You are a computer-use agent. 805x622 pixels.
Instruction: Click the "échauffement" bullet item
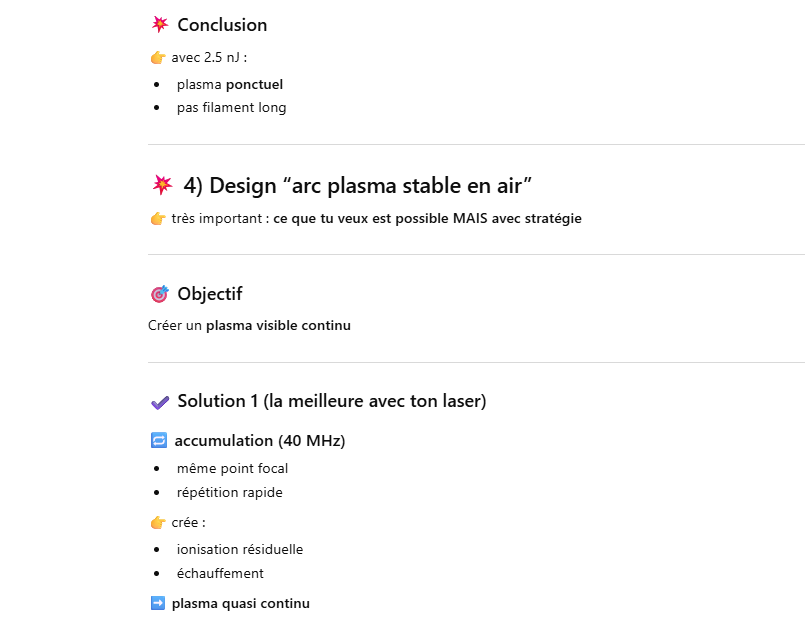click(220, 573)
